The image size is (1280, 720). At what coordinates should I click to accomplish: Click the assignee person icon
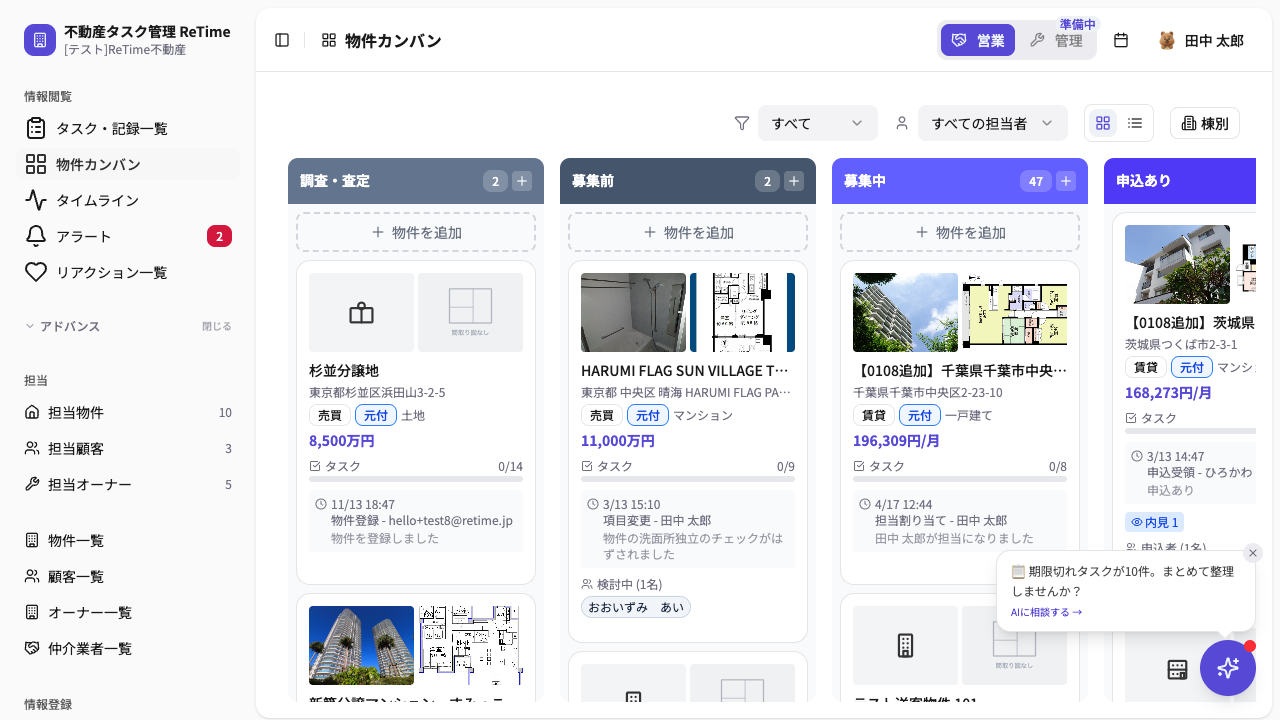pyautogui.click(x=902, y=123)
